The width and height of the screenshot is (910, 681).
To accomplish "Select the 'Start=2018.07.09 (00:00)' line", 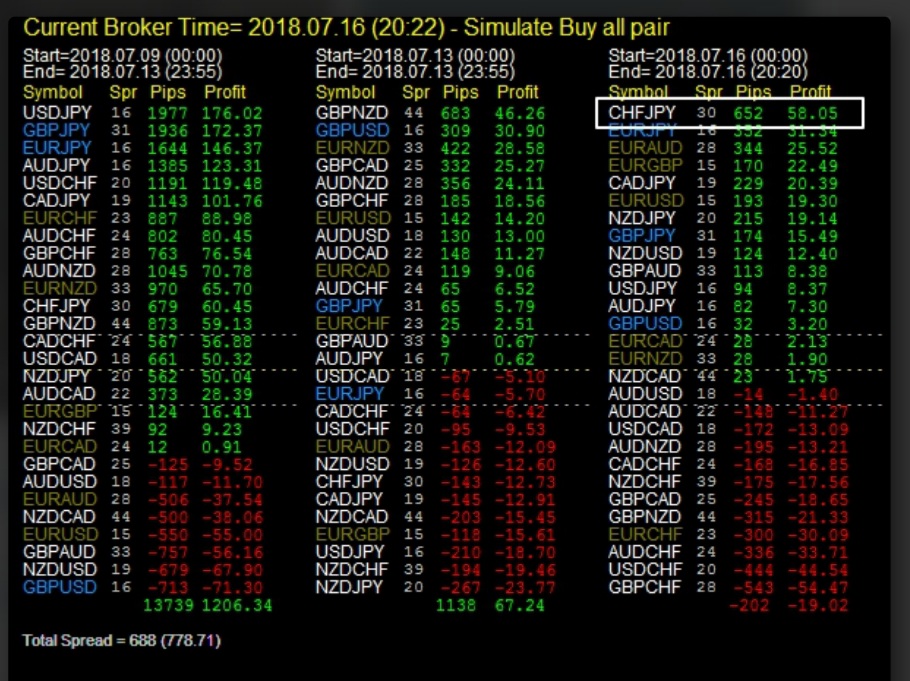I will coord(122,56).
